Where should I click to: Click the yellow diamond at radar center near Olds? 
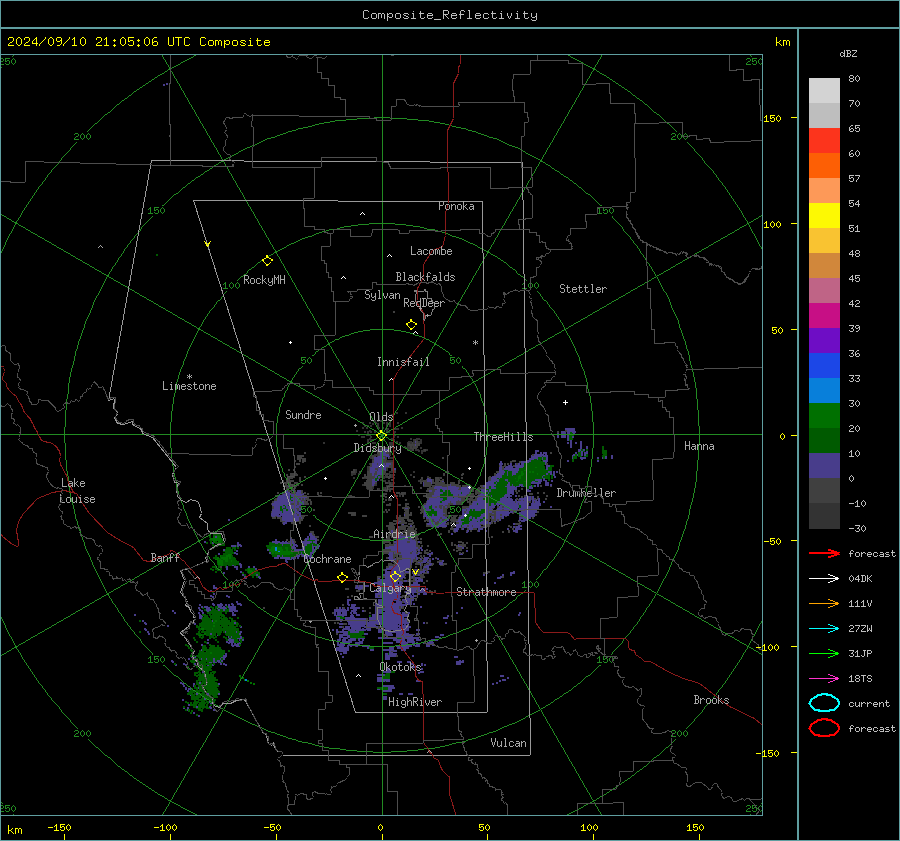click(381, 436)
